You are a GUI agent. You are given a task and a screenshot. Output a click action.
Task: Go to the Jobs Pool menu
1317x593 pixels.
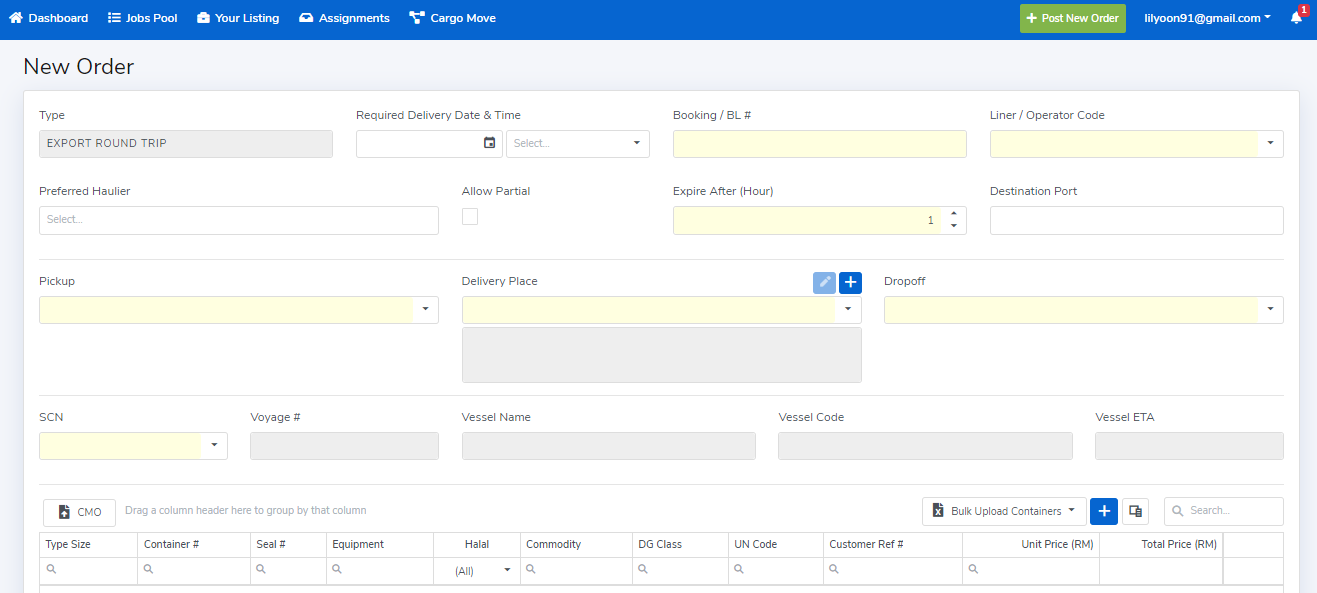[x=142, y=18]
